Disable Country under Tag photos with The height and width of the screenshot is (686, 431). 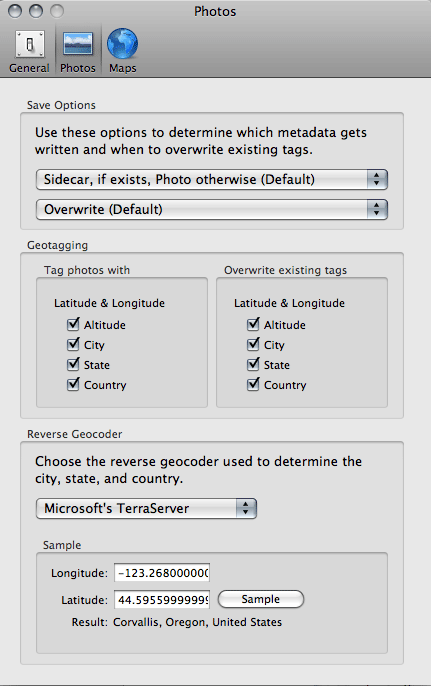point(73,385)
